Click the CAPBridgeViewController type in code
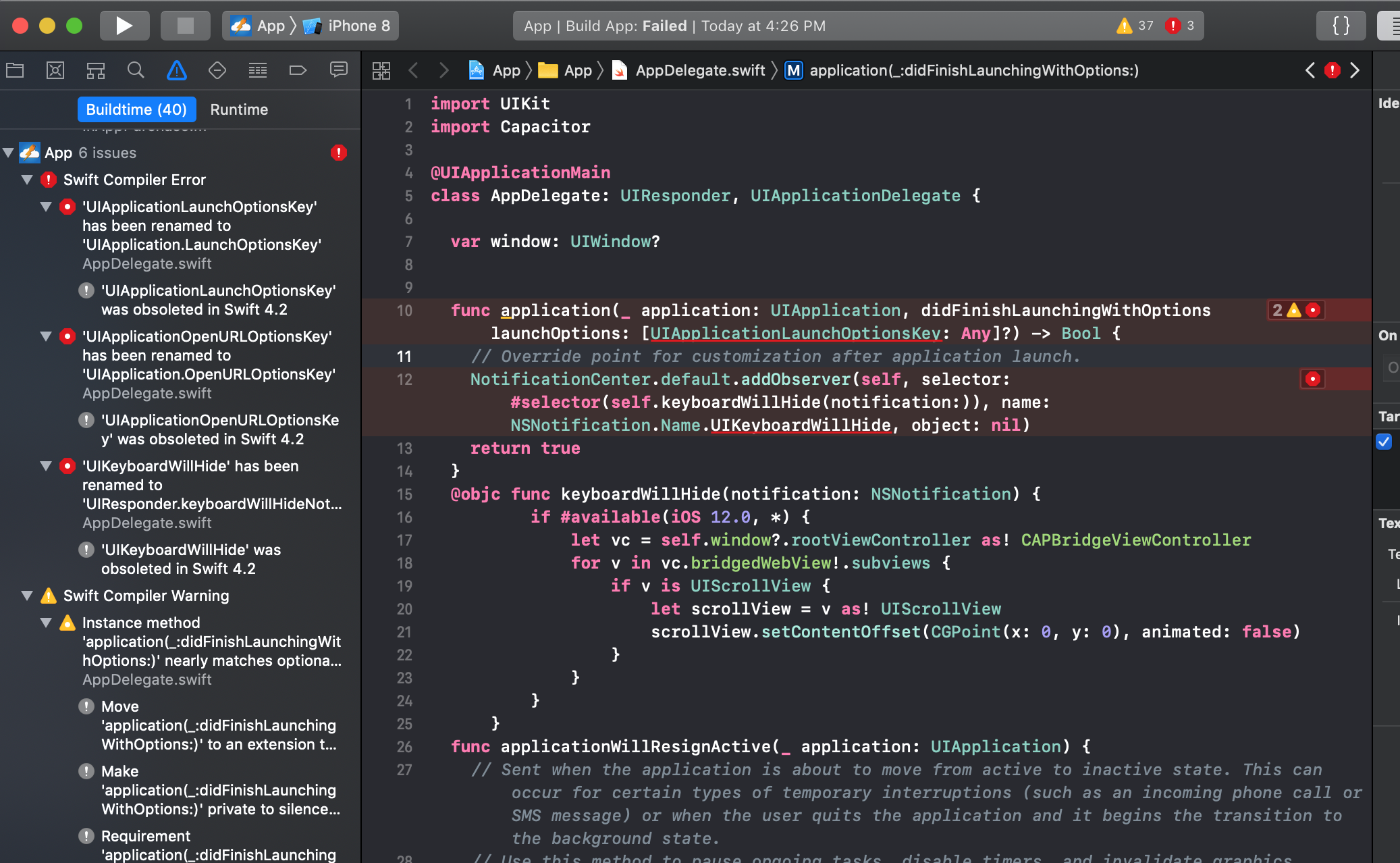 pyautogui.click(x=1136, y=540)
